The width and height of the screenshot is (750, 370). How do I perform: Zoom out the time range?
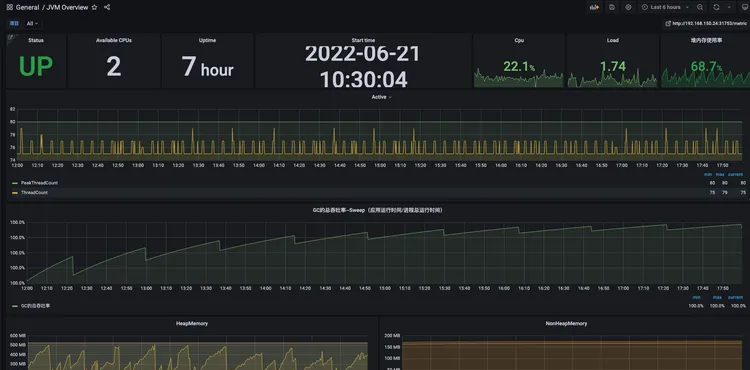point(700,7)
